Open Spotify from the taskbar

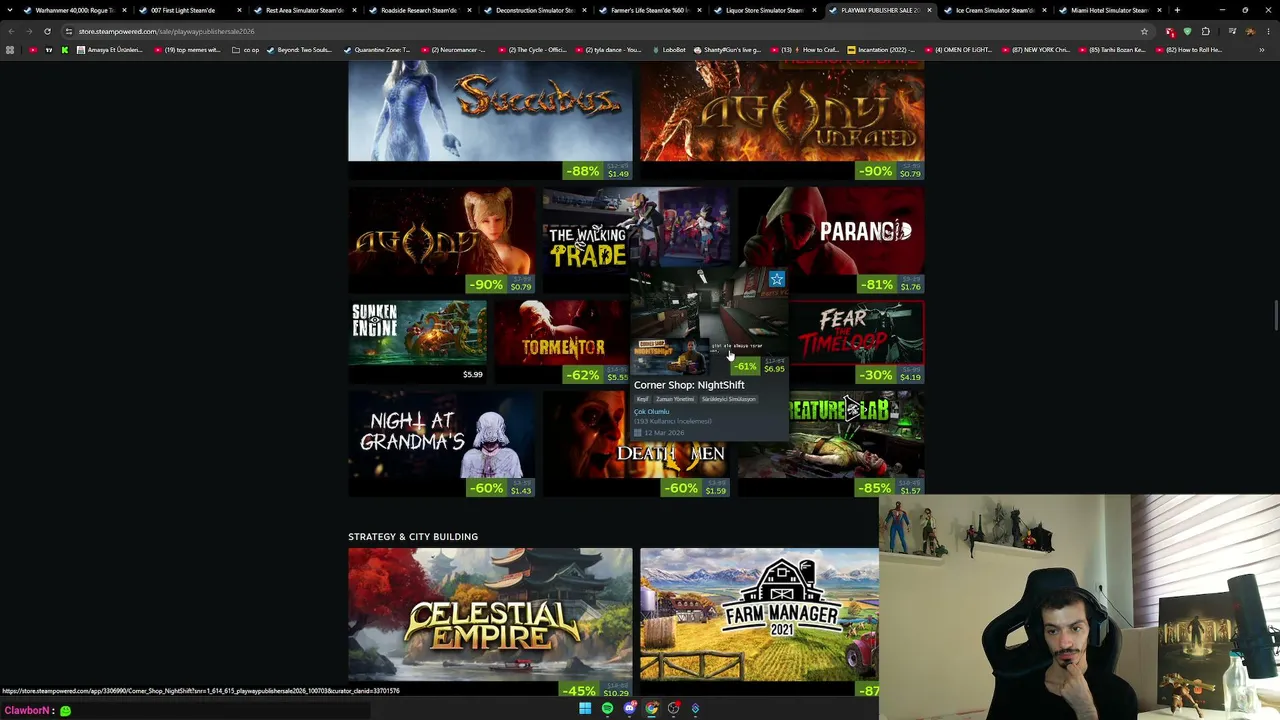(607, 709)
